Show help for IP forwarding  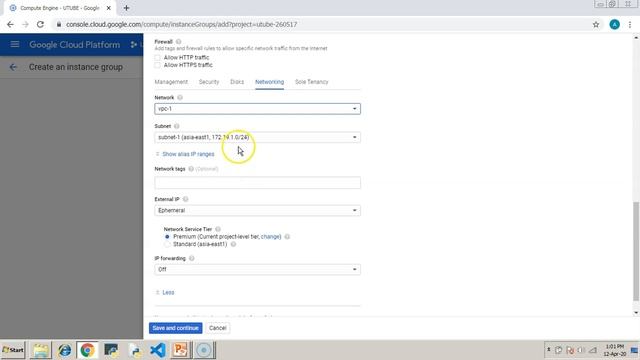pos(192,258)
